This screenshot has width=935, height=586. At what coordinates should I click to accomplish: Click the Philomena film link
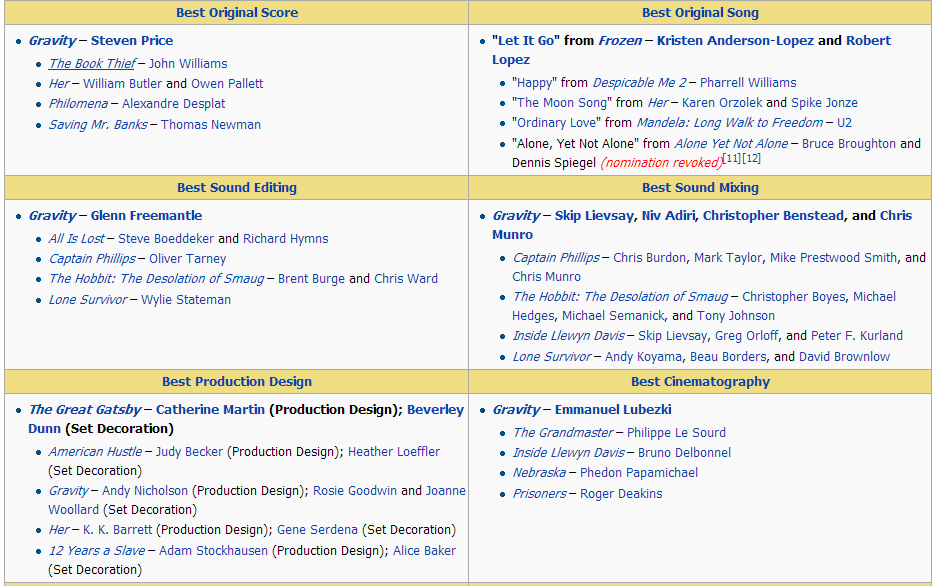pyautogui.click(x=78, y=104)
